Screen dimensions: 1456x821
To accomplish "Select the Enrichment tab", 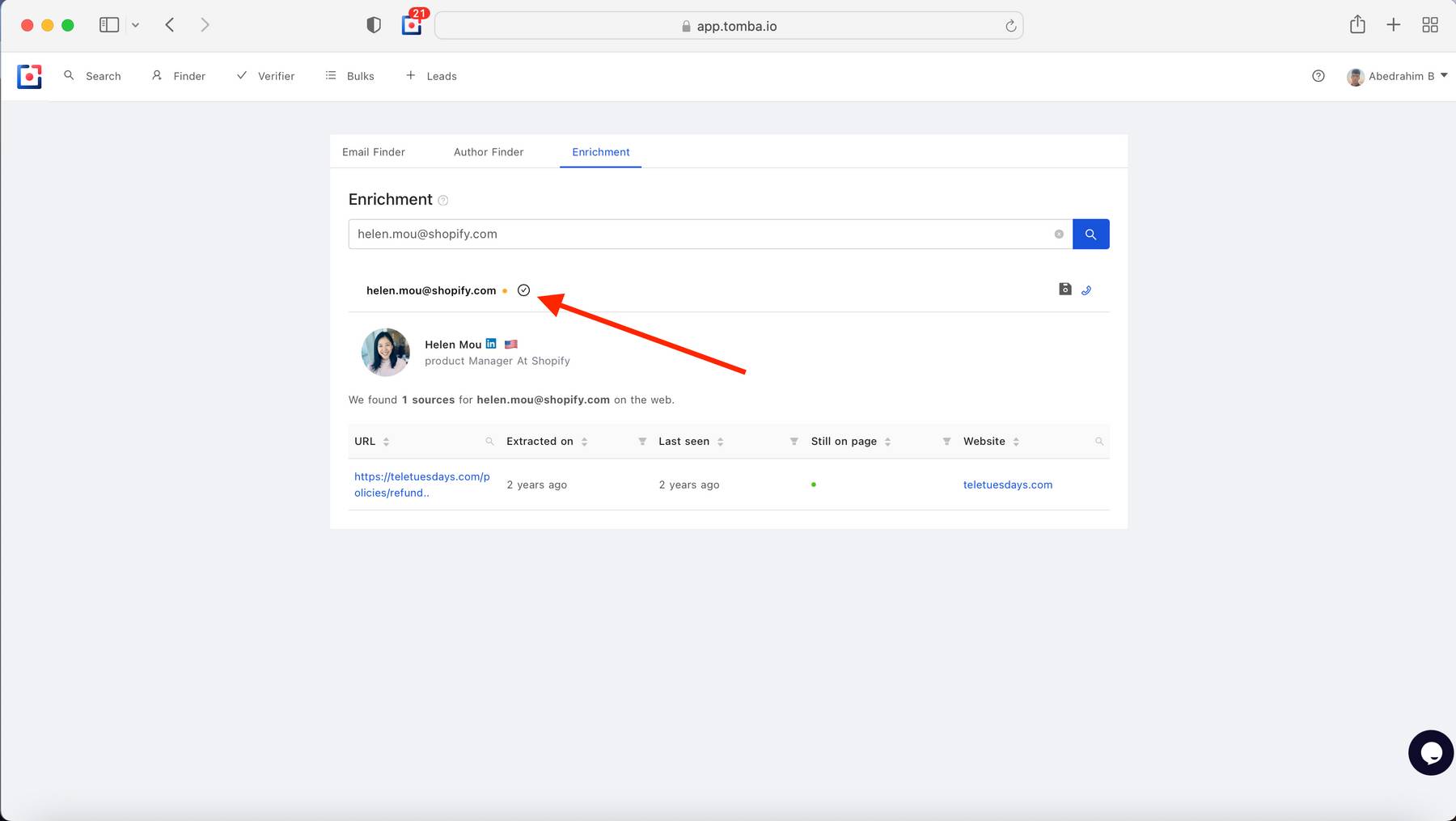I will 601,152.
